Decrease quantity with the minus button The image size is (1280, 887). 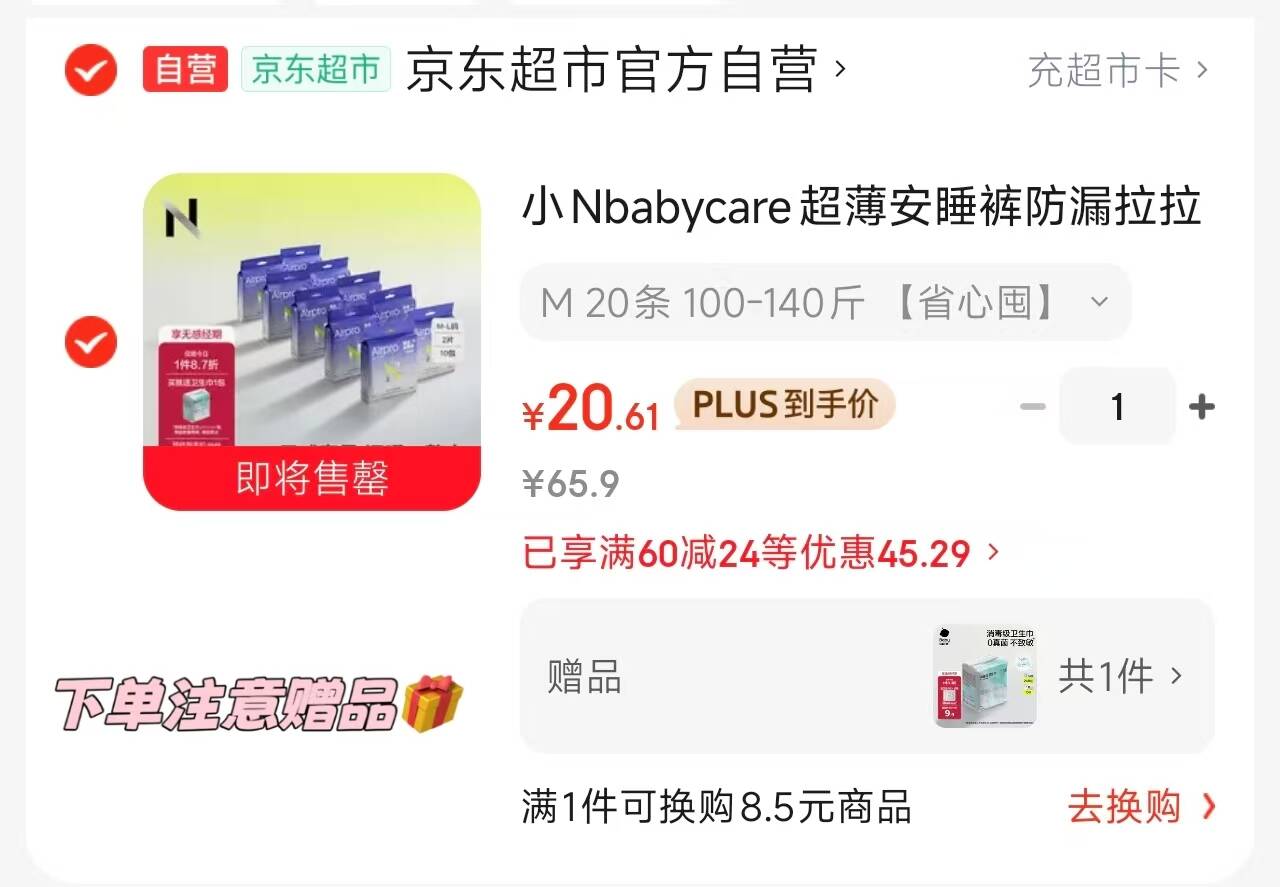[x=1033, y=407]
